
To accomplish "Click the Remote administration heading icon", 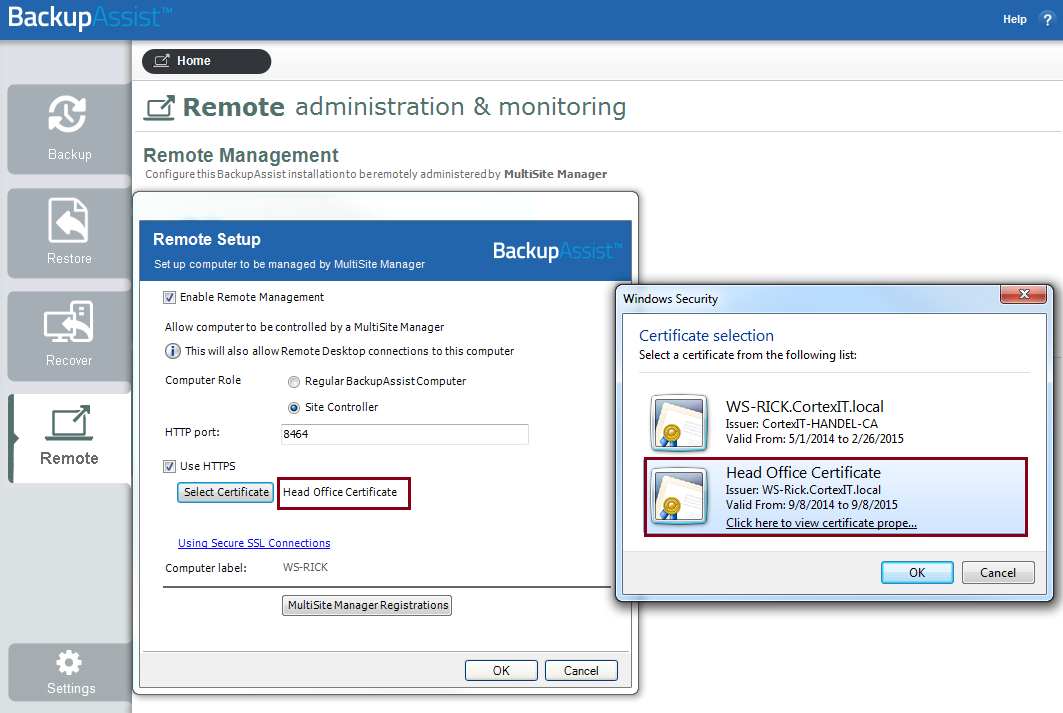I will pos(160,108).
